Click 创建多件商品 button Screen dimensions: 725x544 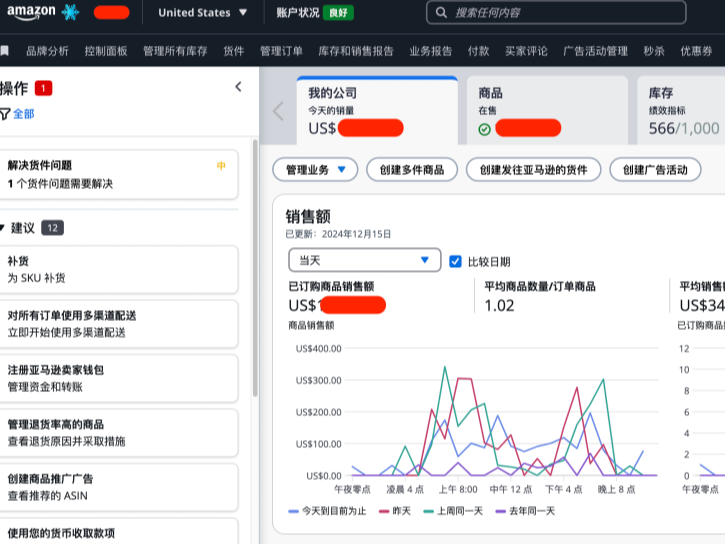412,170
